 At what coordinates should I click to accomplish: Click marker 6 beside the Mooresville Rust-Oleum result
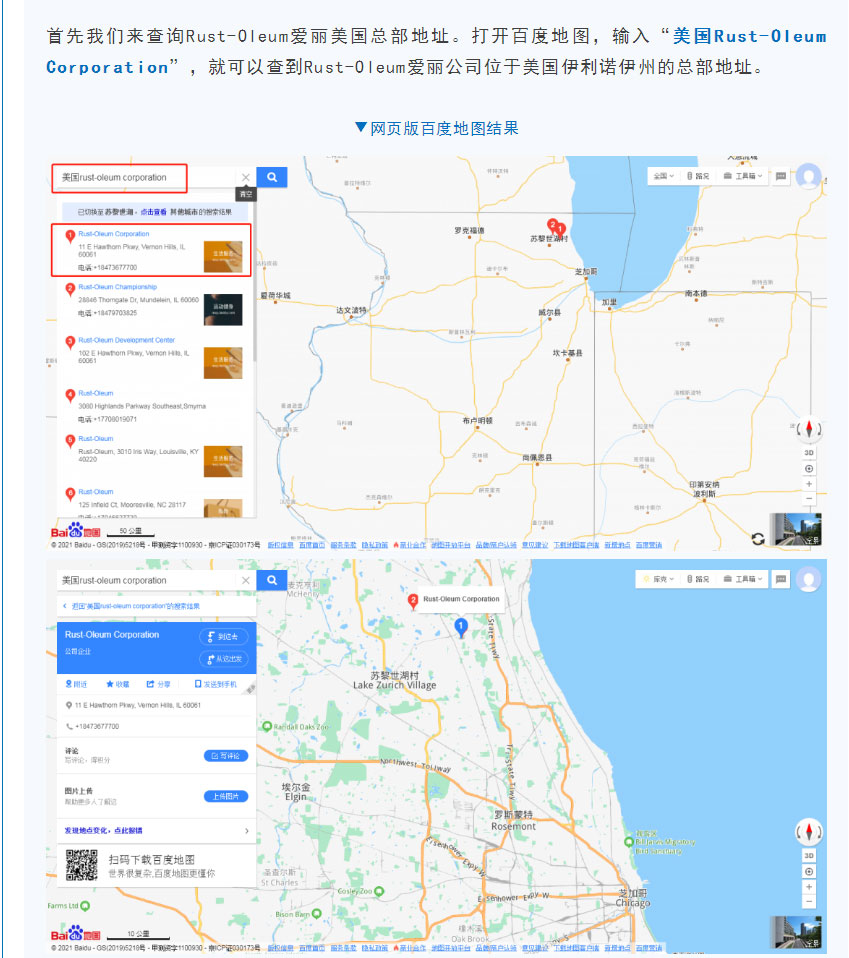pos(70,494)
